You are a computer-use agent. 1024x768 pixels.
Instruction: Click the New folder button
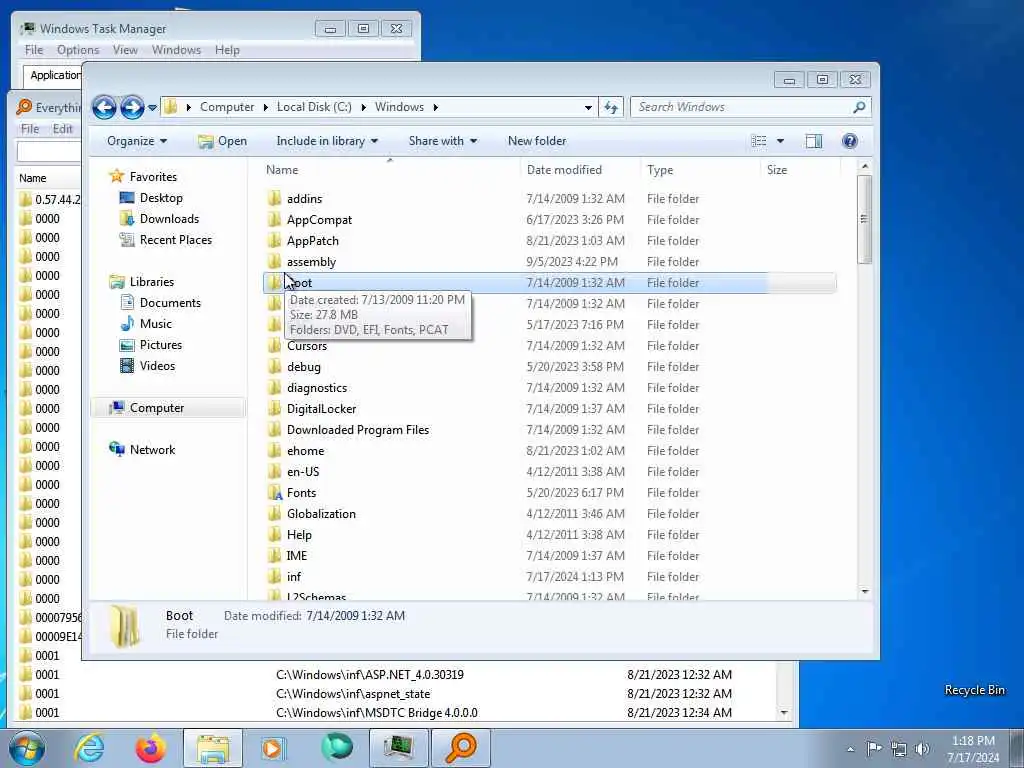[537, 141]
